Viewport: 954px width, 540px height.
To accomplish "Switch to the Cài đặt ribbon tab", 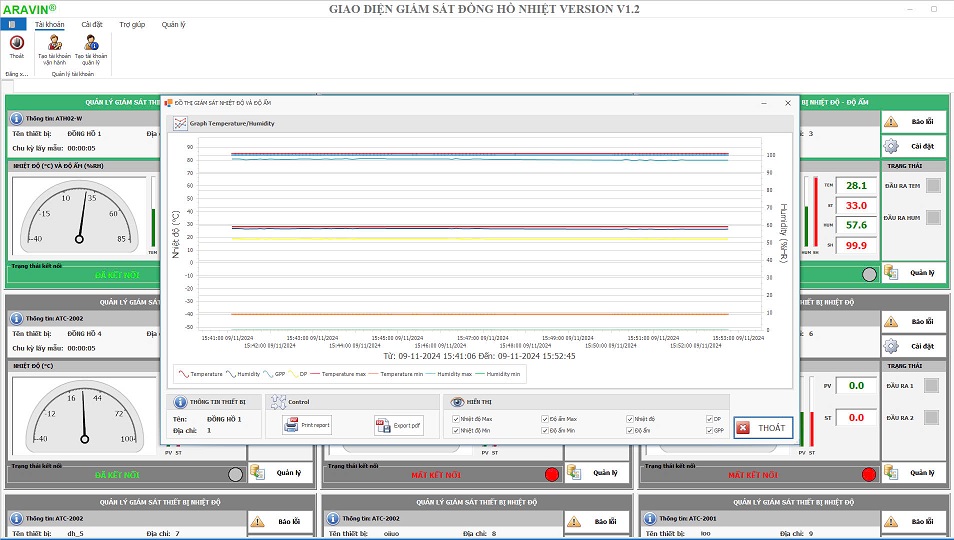I will (x=92, y=24).
